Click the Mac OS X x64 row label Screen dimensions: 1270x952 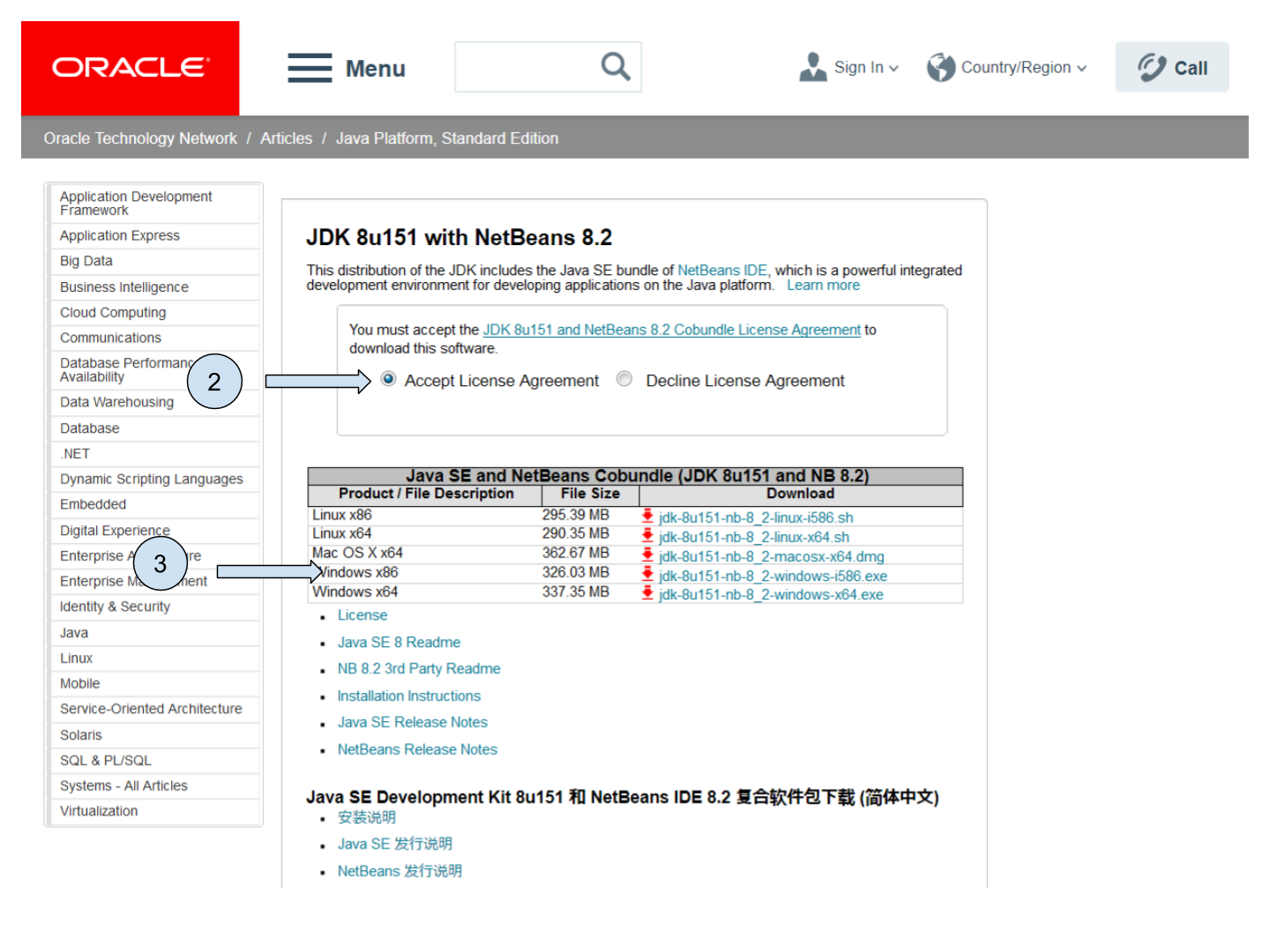coord(357,553)
